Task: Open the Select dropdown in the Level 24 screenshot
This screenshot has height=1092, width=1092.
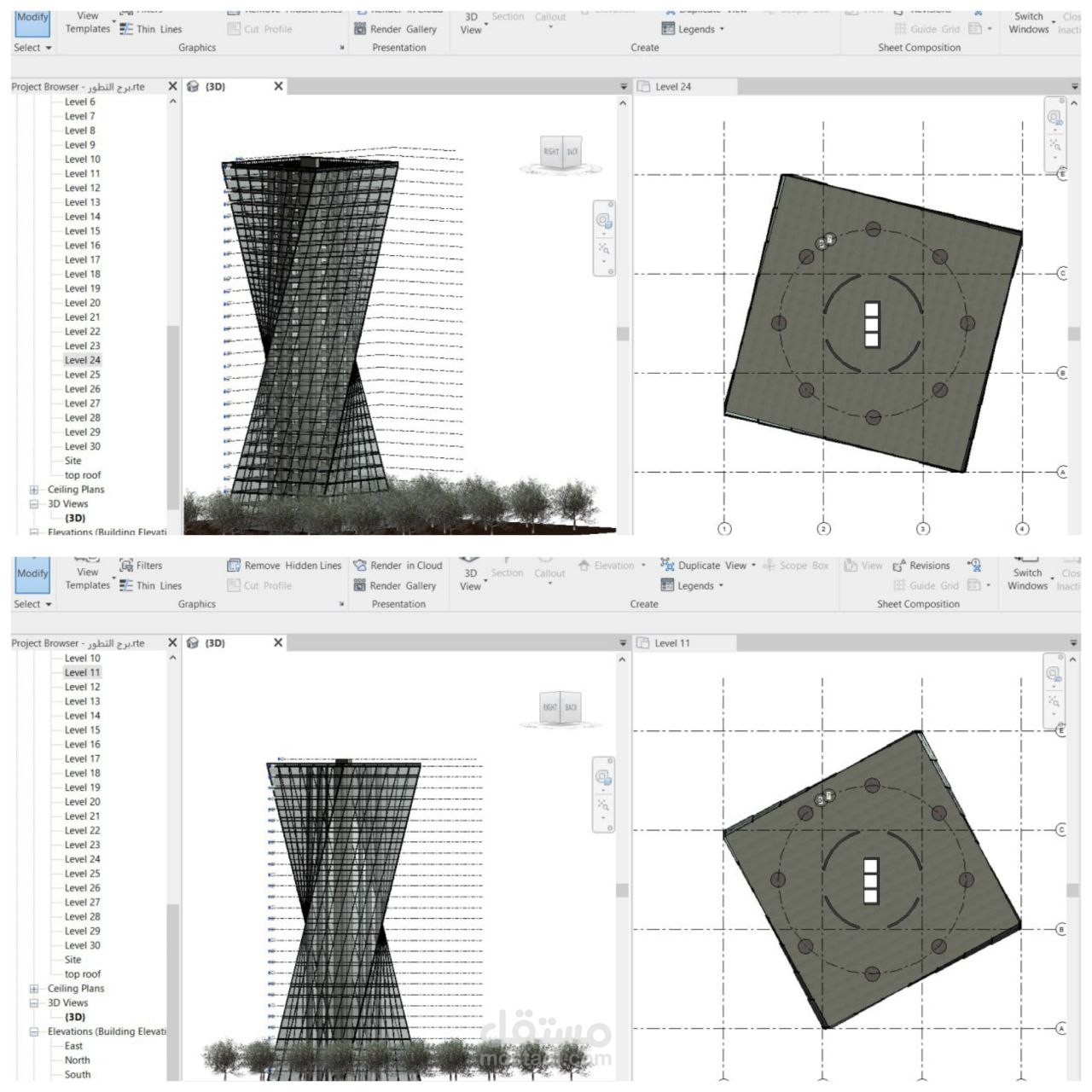Action: tap(32, 48)
